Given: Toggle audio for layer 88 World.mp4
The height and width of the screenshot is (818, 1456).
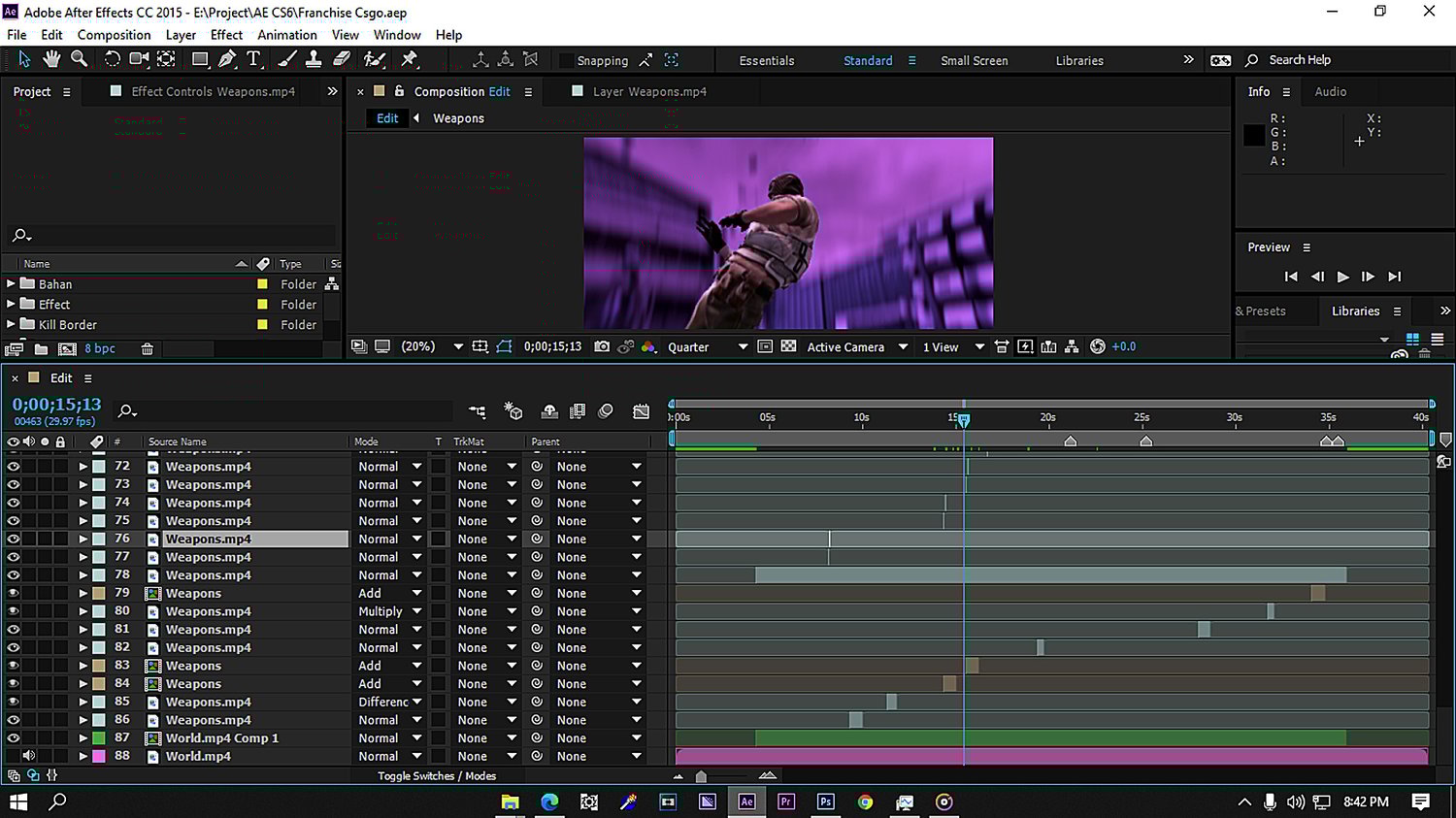Looking at the screenshot, I should click(29, 756).
